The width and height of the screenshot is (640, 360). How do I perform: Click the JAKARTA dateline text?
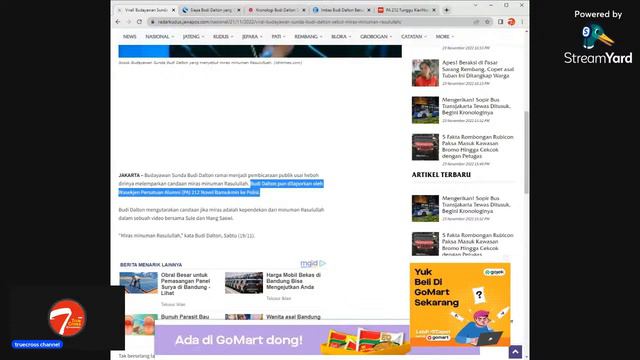point(129,175)
